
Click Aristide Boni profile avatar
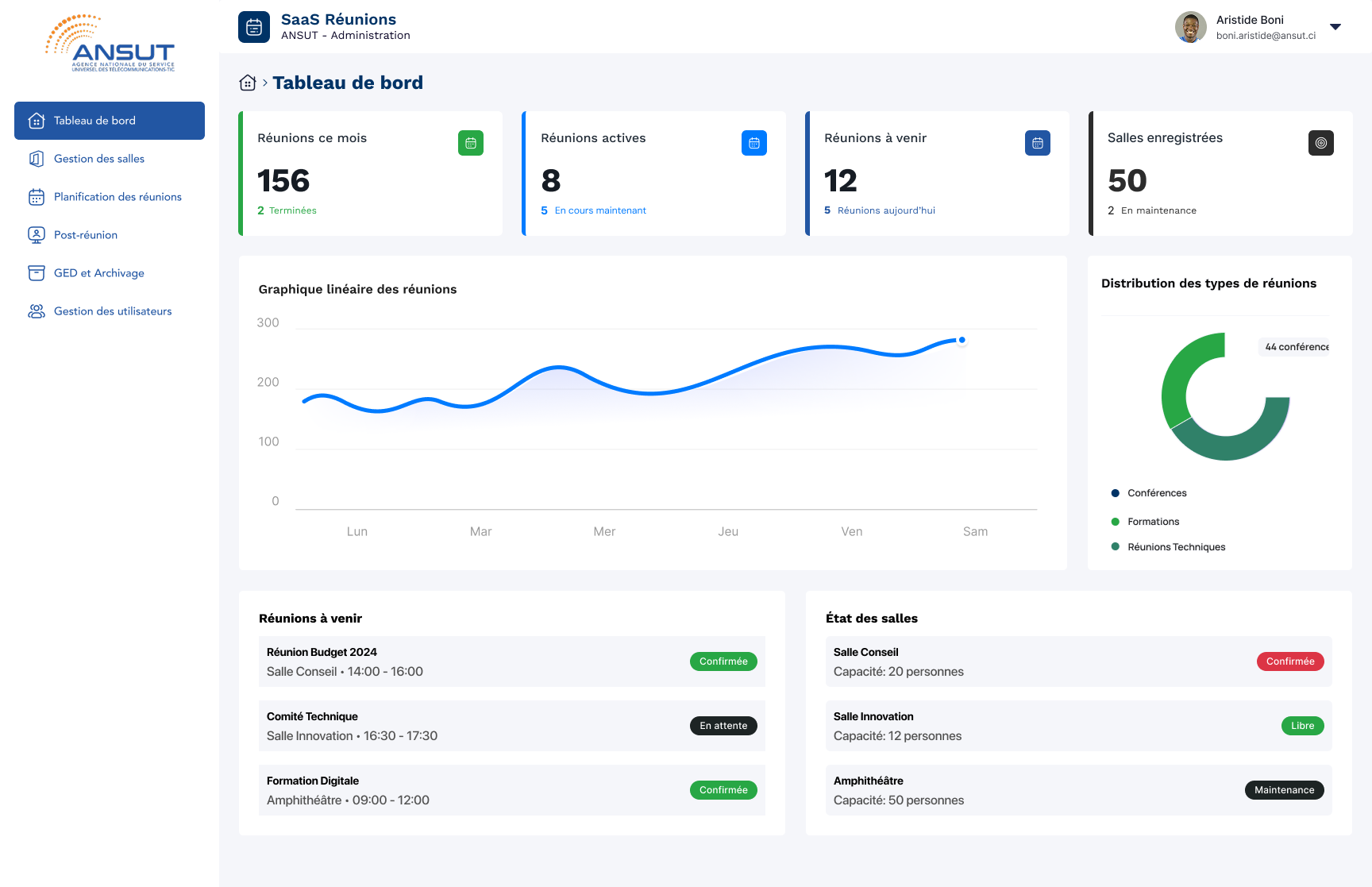coord(1191,27)
